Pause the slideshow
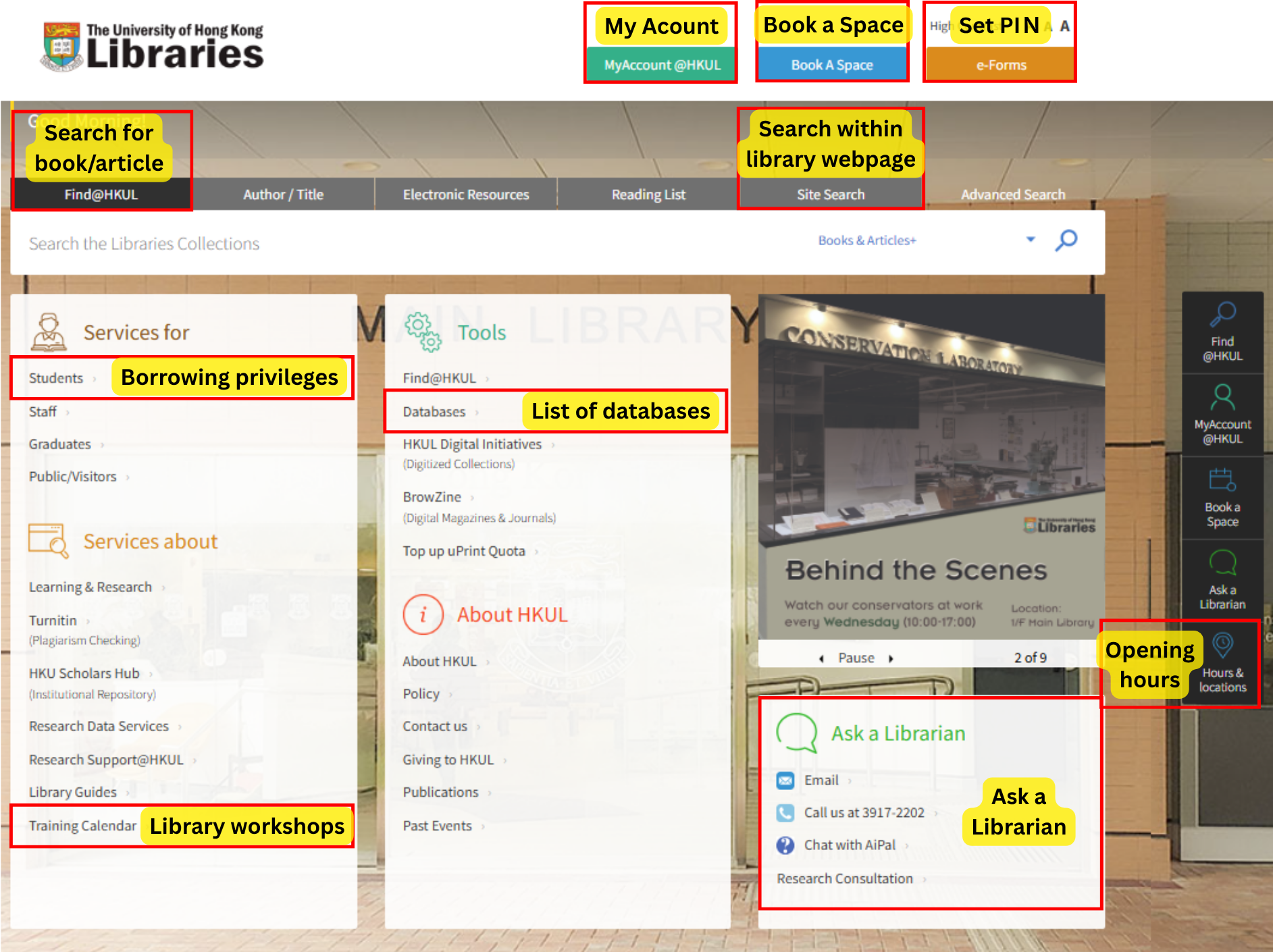The height and width of the screenshot is (952, 1273). (x=856, y=658)
